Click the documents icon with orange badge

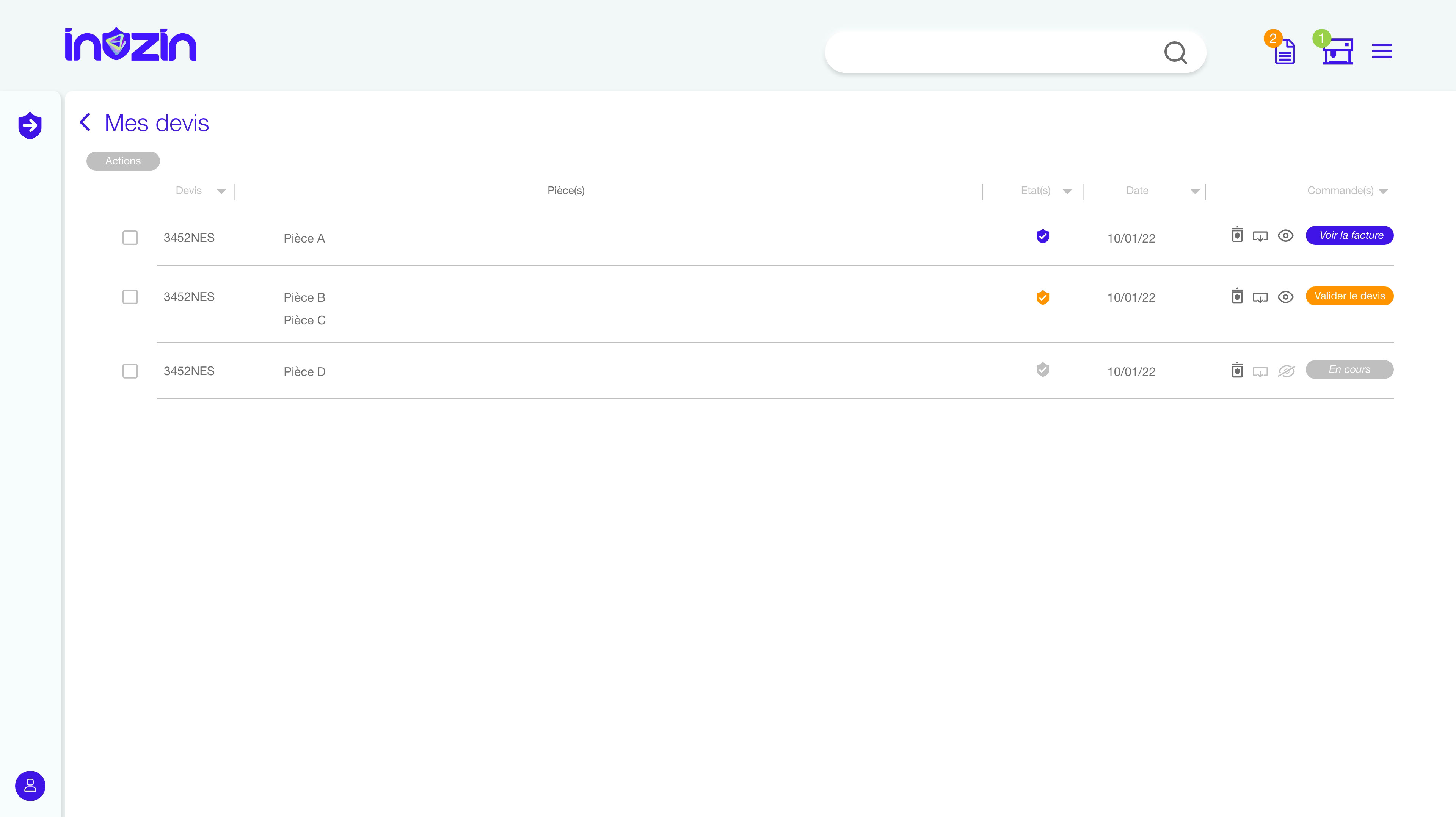[1283, 52]
